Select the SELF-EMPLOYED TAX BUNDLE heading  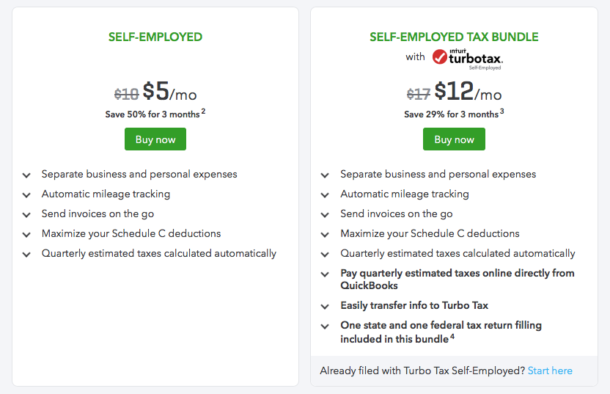454,37
